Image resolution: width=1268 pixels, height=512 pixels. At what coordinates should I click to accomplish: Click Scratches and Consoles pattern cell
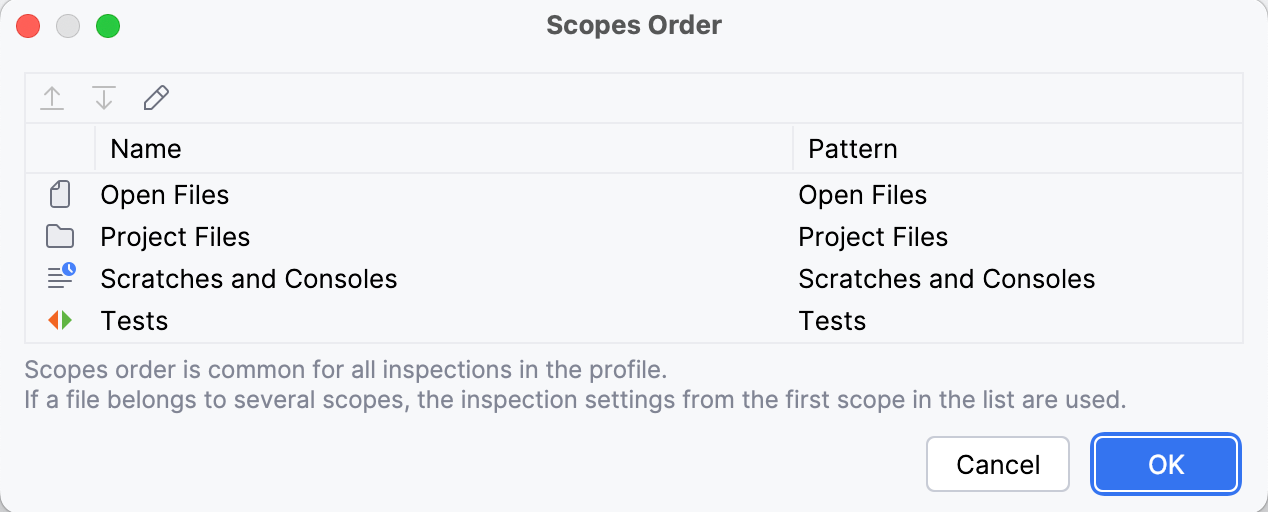point(946,279)
